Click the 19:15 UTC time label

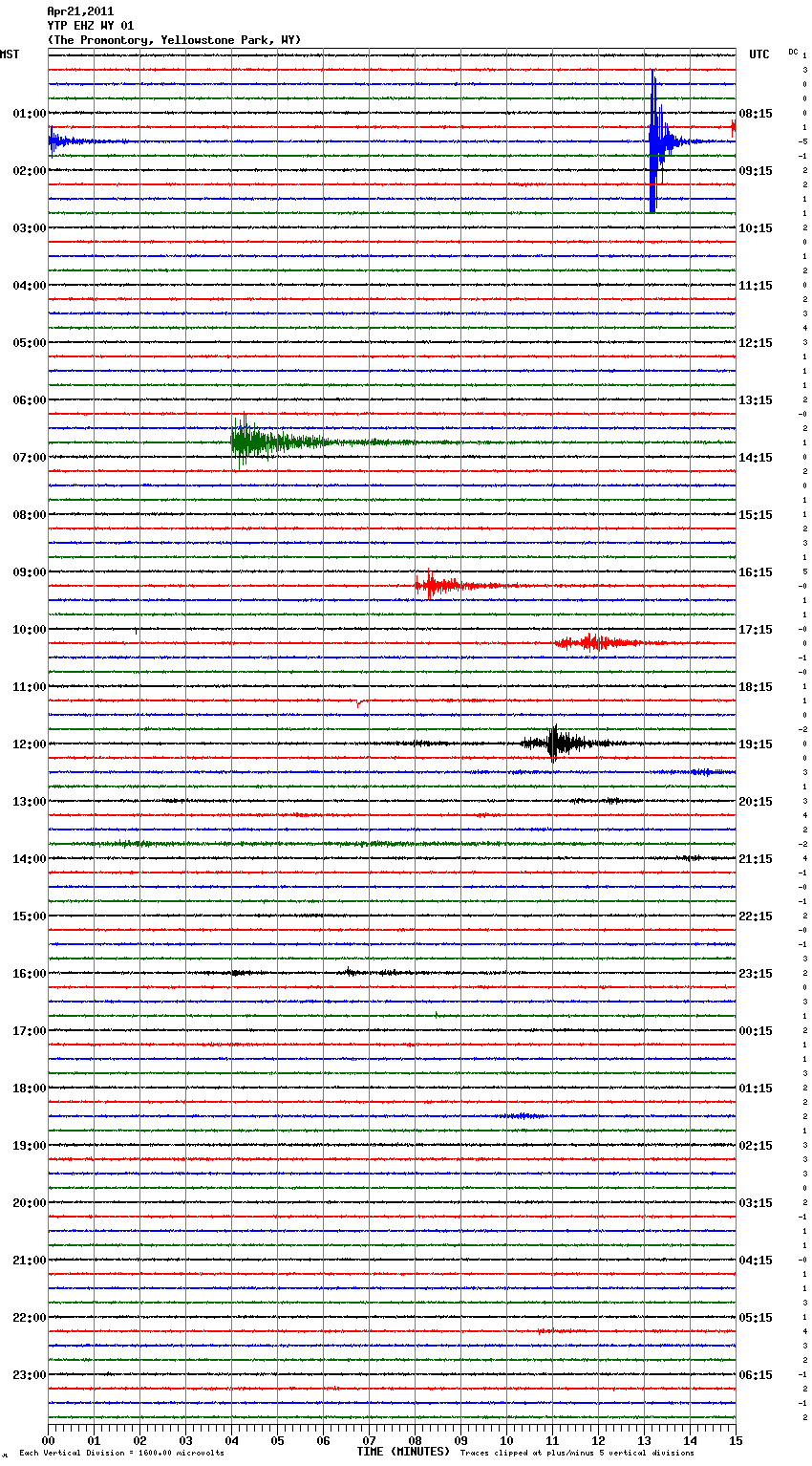pos(756,744)
